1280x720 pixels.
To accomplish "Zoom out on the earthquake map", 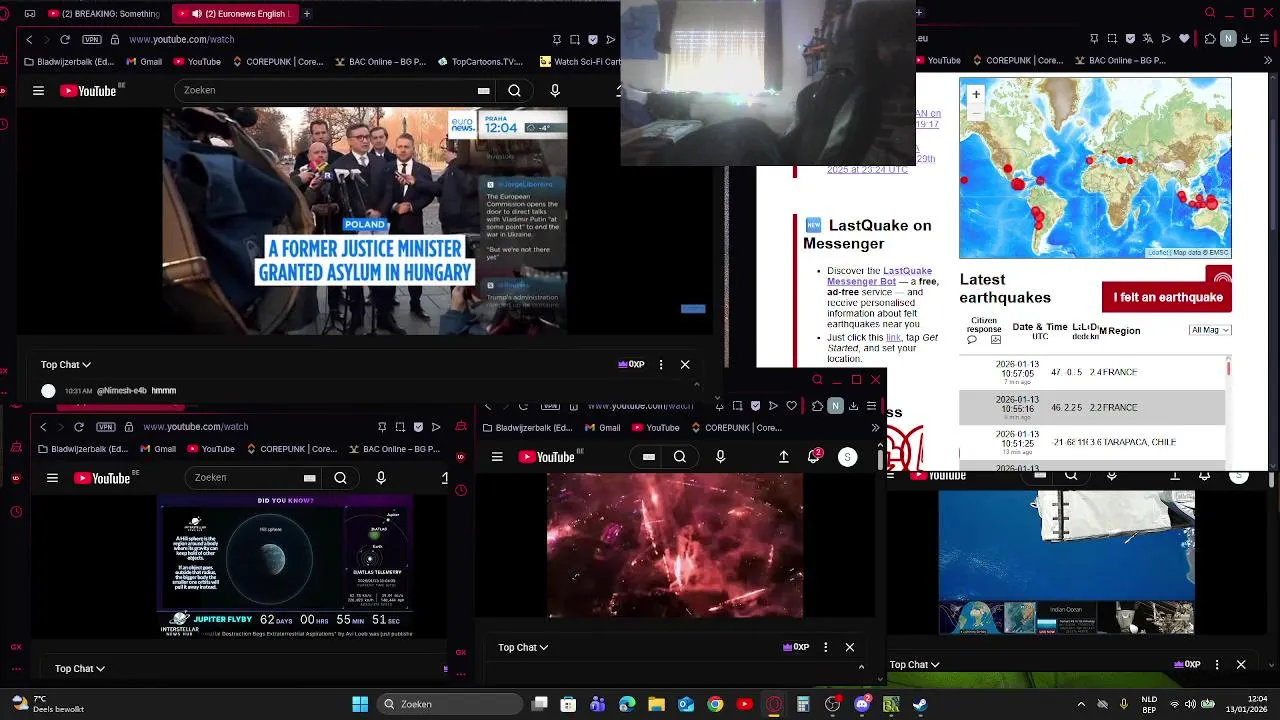I will pyautogui.click(x=976, y=111).
